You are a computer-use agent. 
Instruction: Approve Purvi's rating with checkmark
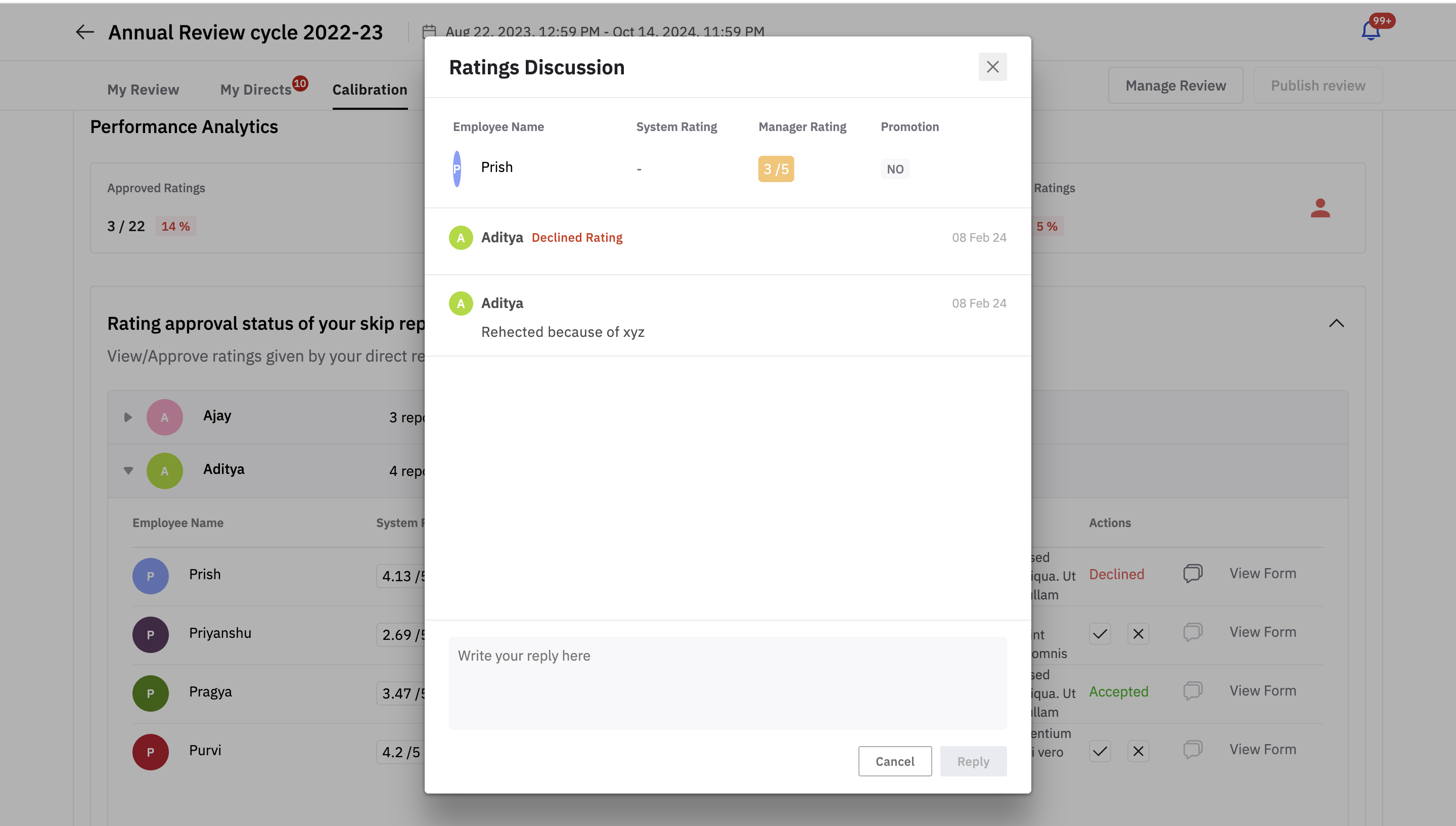click(x=1100, y=751)
